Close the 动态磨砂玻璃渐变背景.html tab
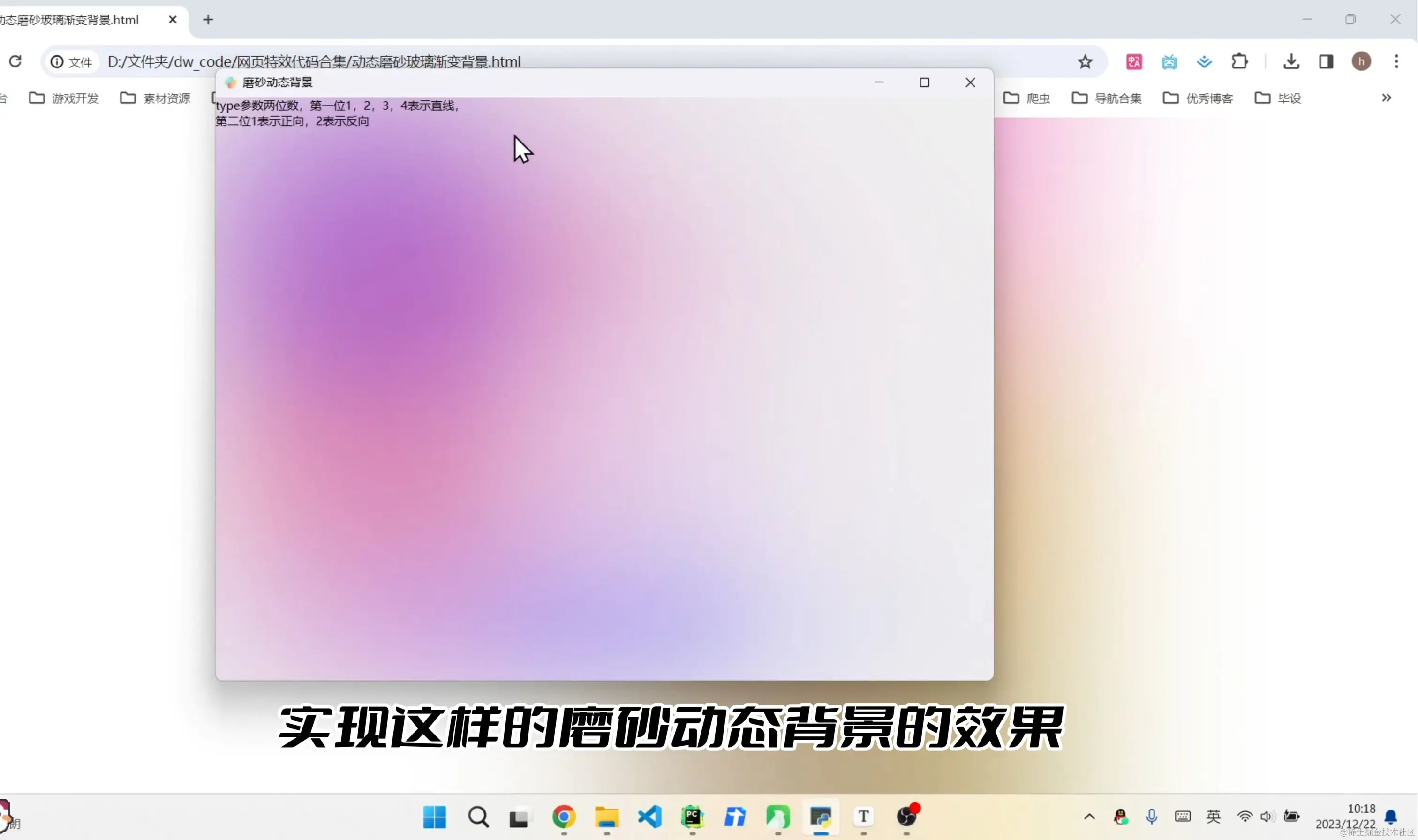1418x840 pixels. tap(173, 20)
